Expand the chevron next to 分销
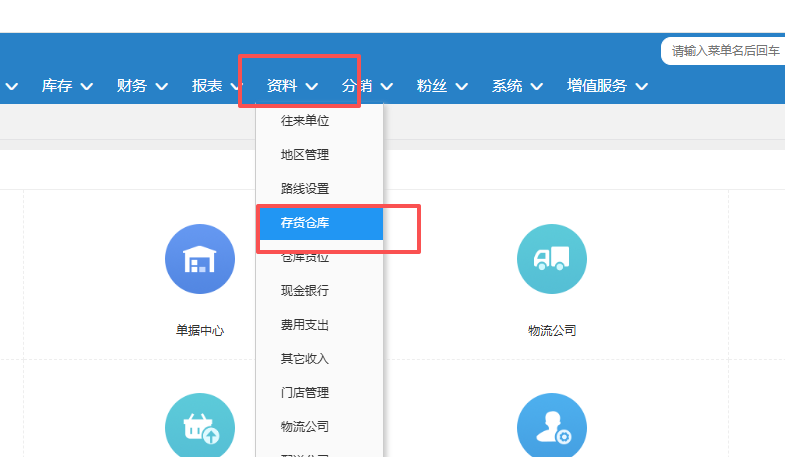785x457 pixels. point(386,87)
